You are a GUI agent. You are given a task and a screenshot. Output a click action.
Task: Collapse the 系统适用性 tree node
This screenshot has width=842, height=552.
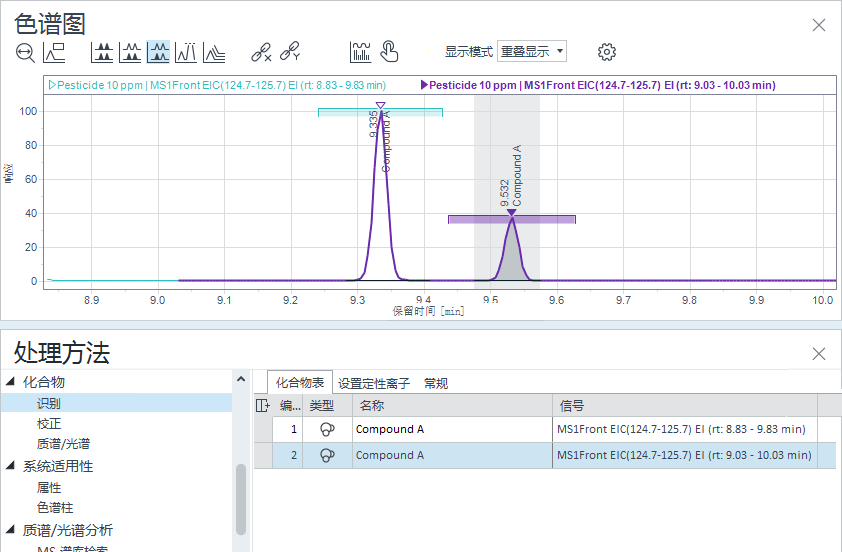[x=10, y=466]
